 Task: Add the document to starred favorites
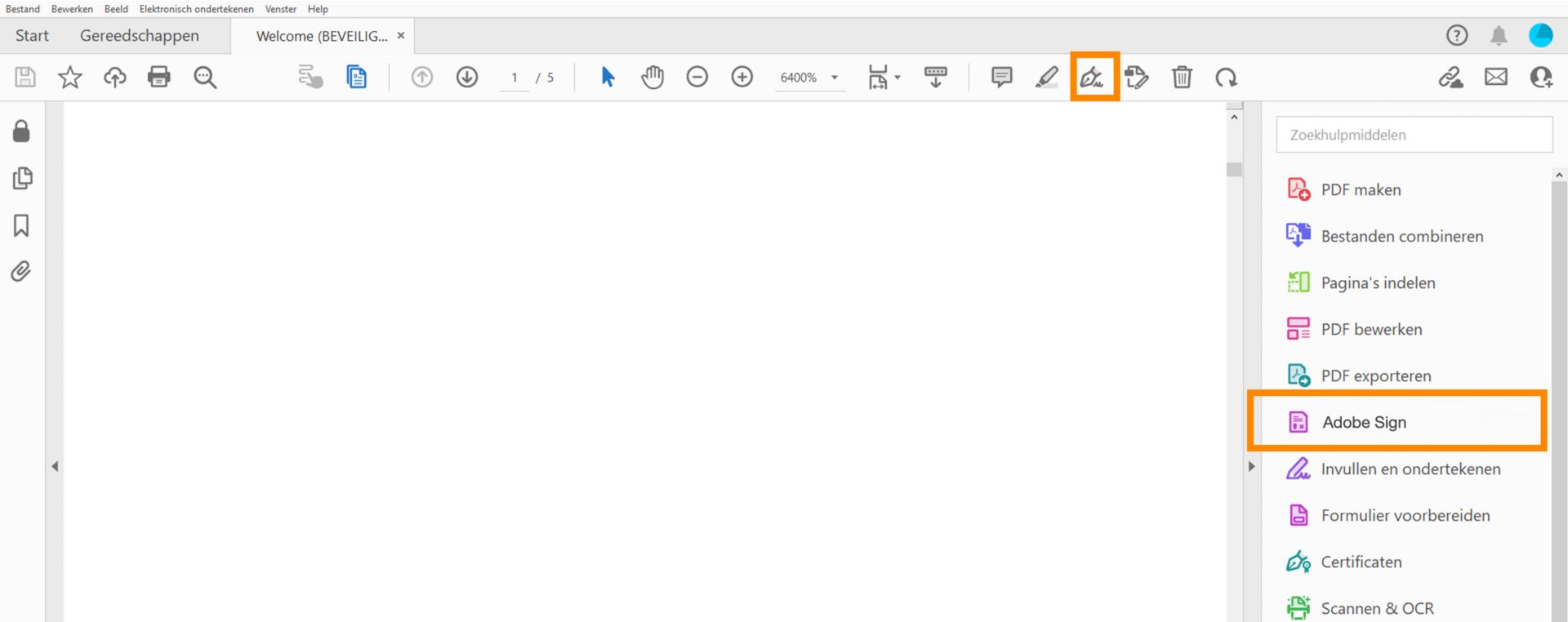tap(70, 78)
